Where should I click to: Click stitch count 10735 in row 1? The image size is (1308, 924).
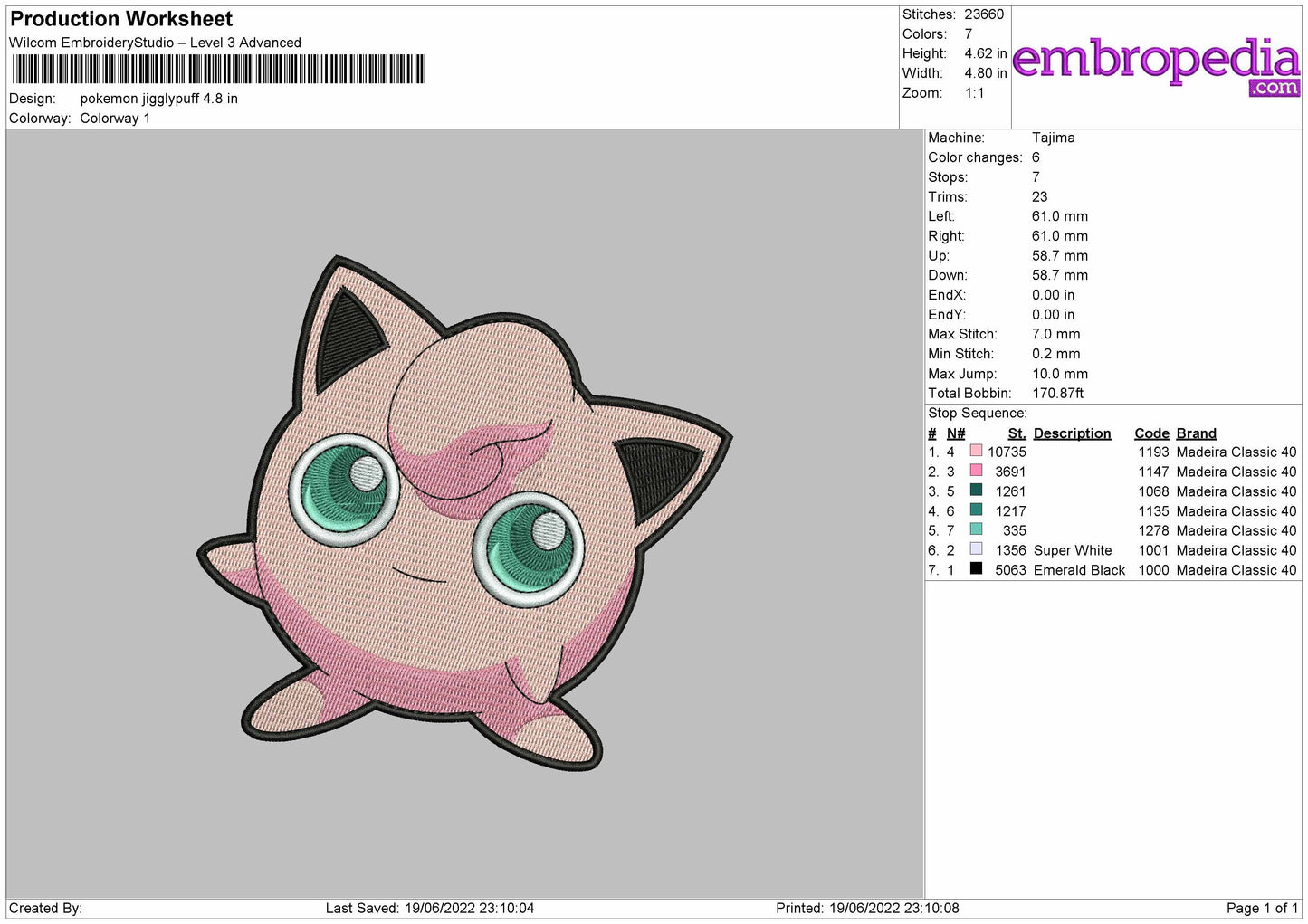click(x=1007, y=452)
